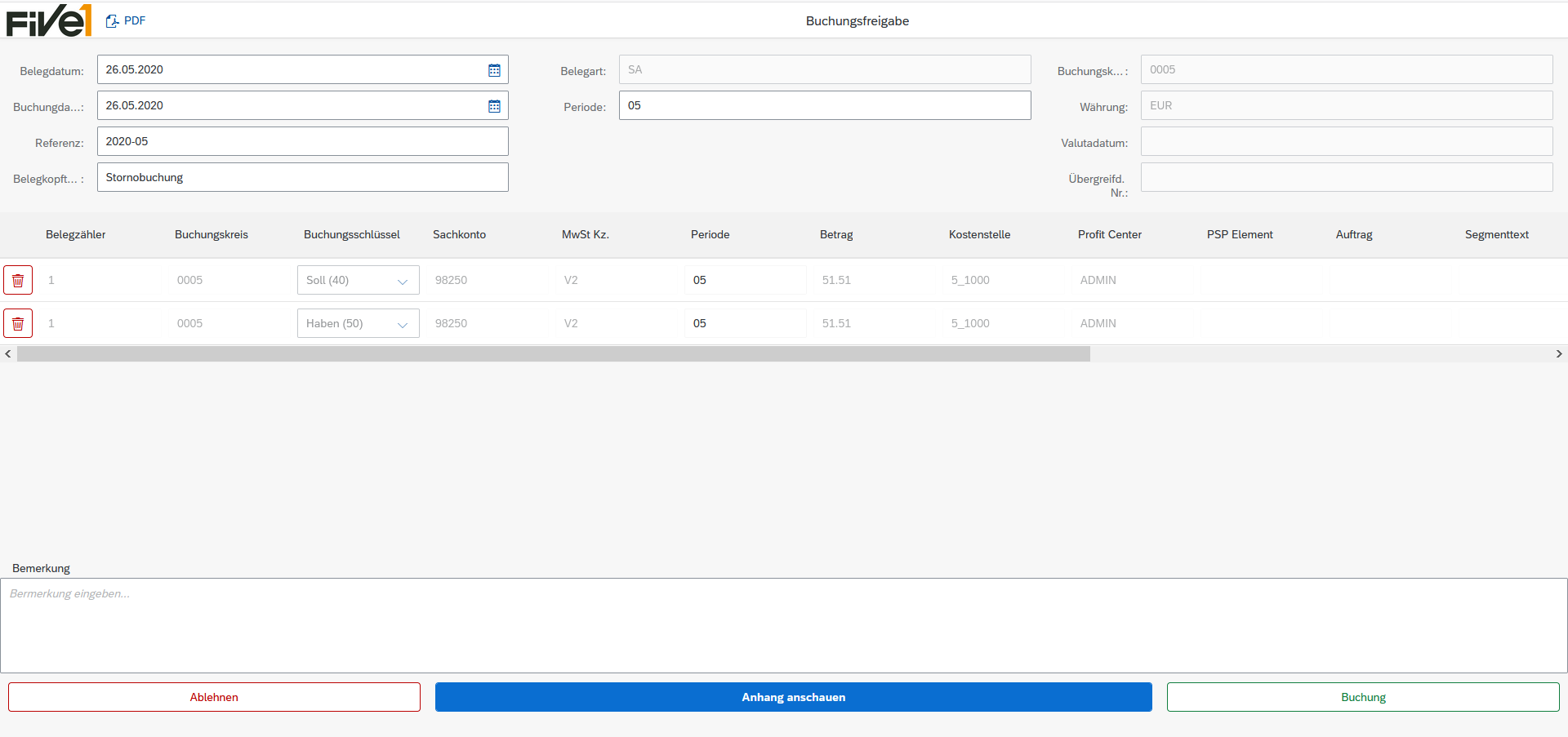Click the Profit Center column header

(x=1110, y=234)
